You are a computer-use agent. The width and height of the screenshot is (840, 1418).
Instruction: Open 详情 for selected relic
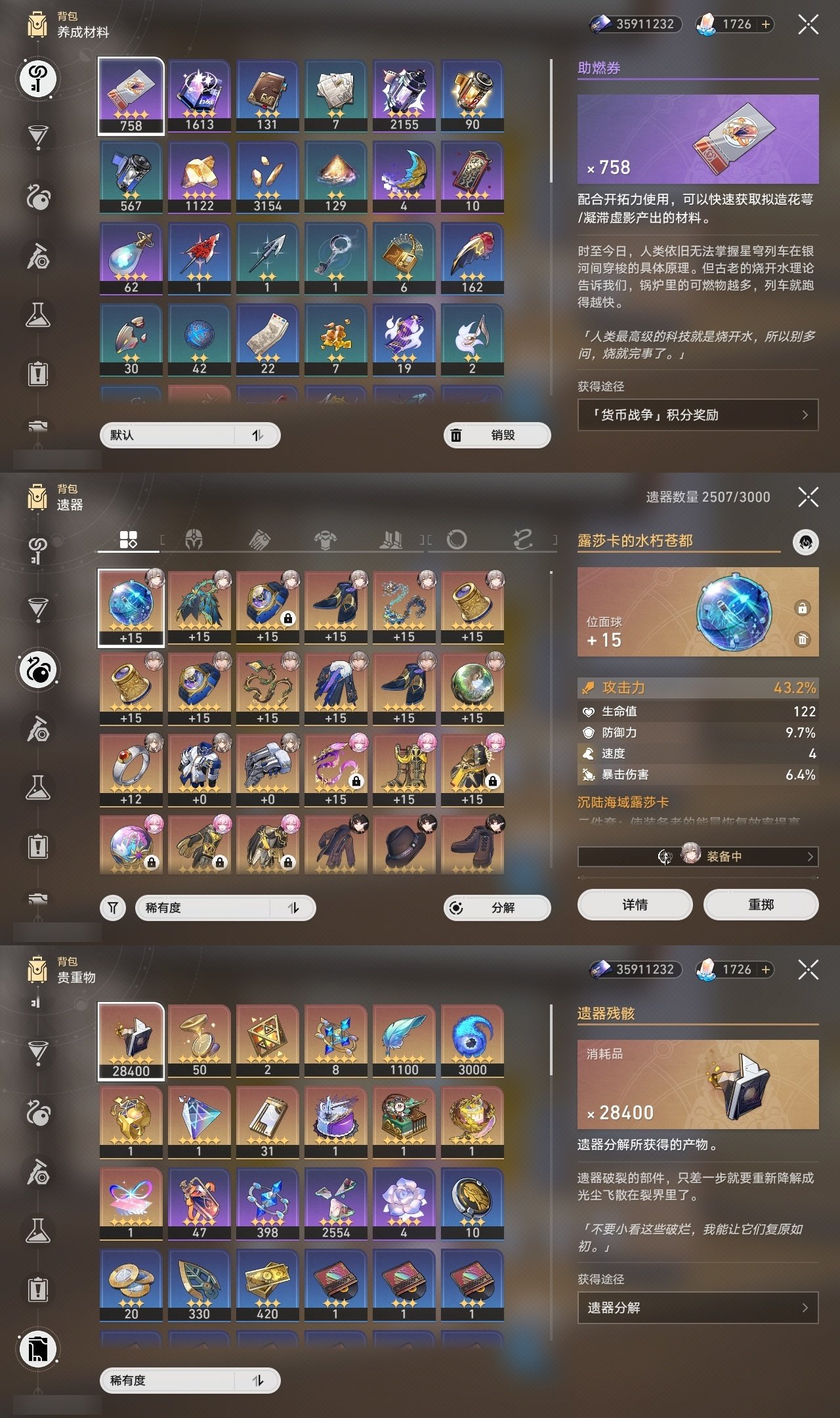(x=635, y=905)
